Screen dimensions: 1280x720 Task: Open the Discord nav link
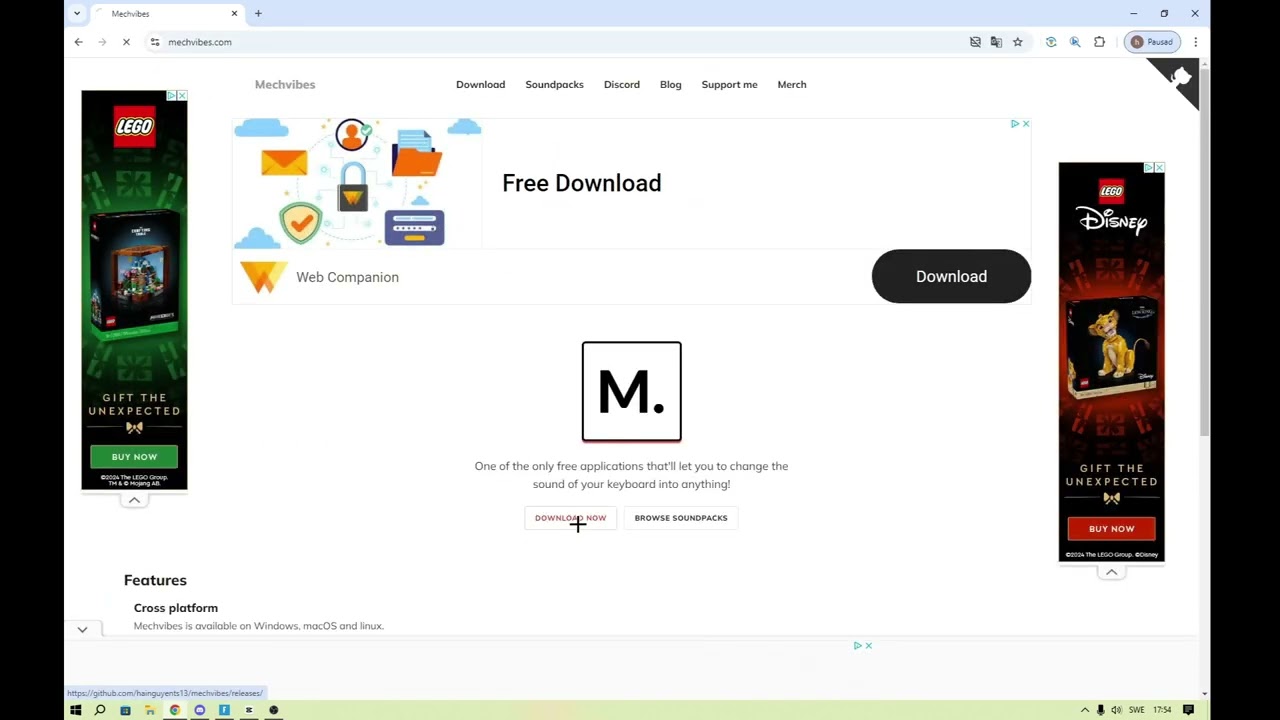[622, 84]
